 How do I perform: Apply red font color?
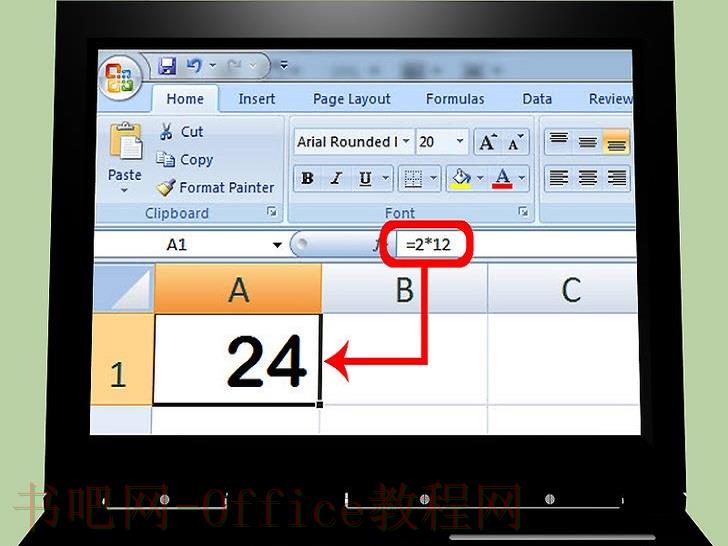click(502, 178)
